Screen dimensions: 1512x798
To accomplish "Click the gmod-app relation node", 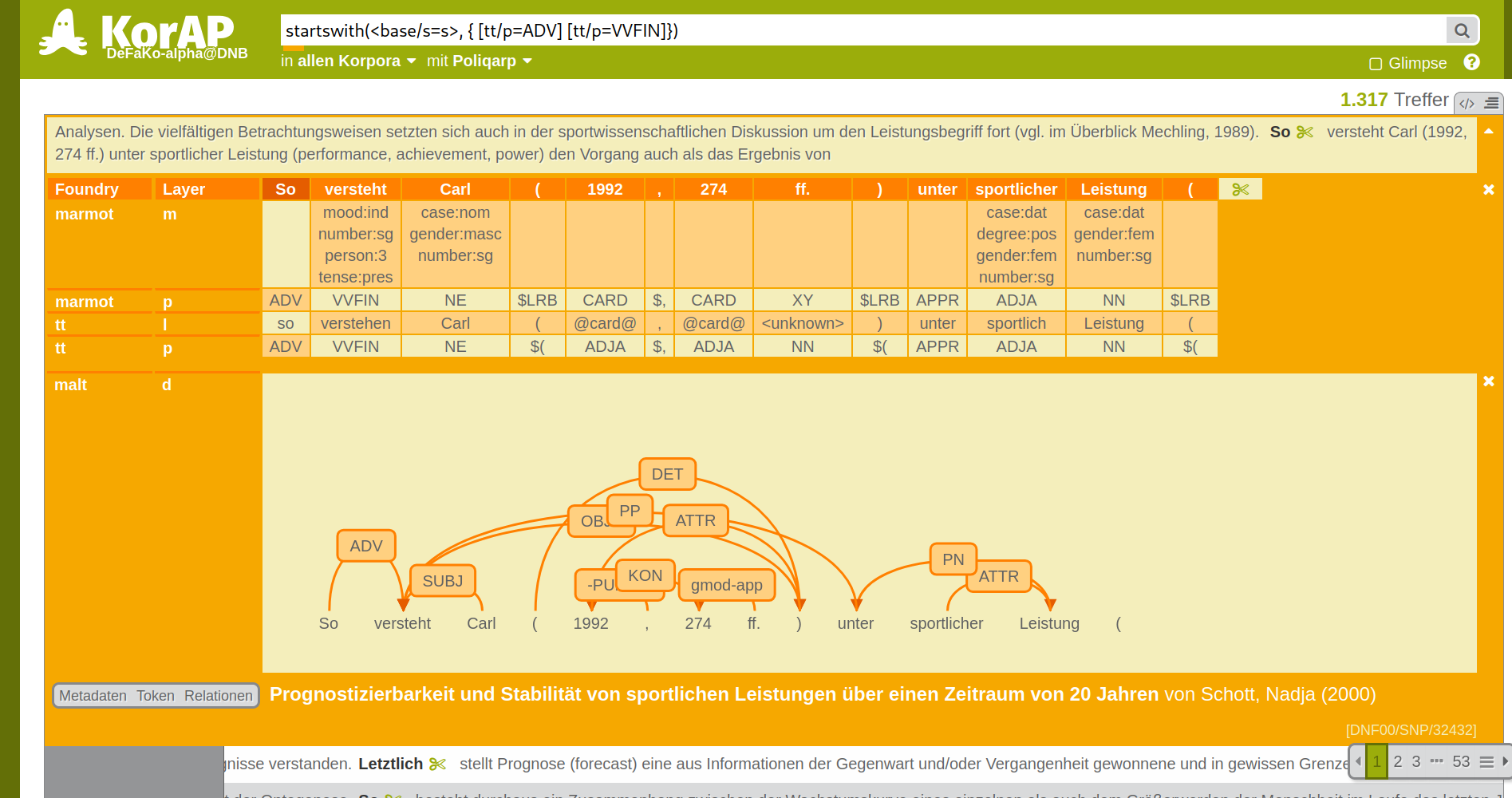I will pyautogui.click(x=727, y=585).
